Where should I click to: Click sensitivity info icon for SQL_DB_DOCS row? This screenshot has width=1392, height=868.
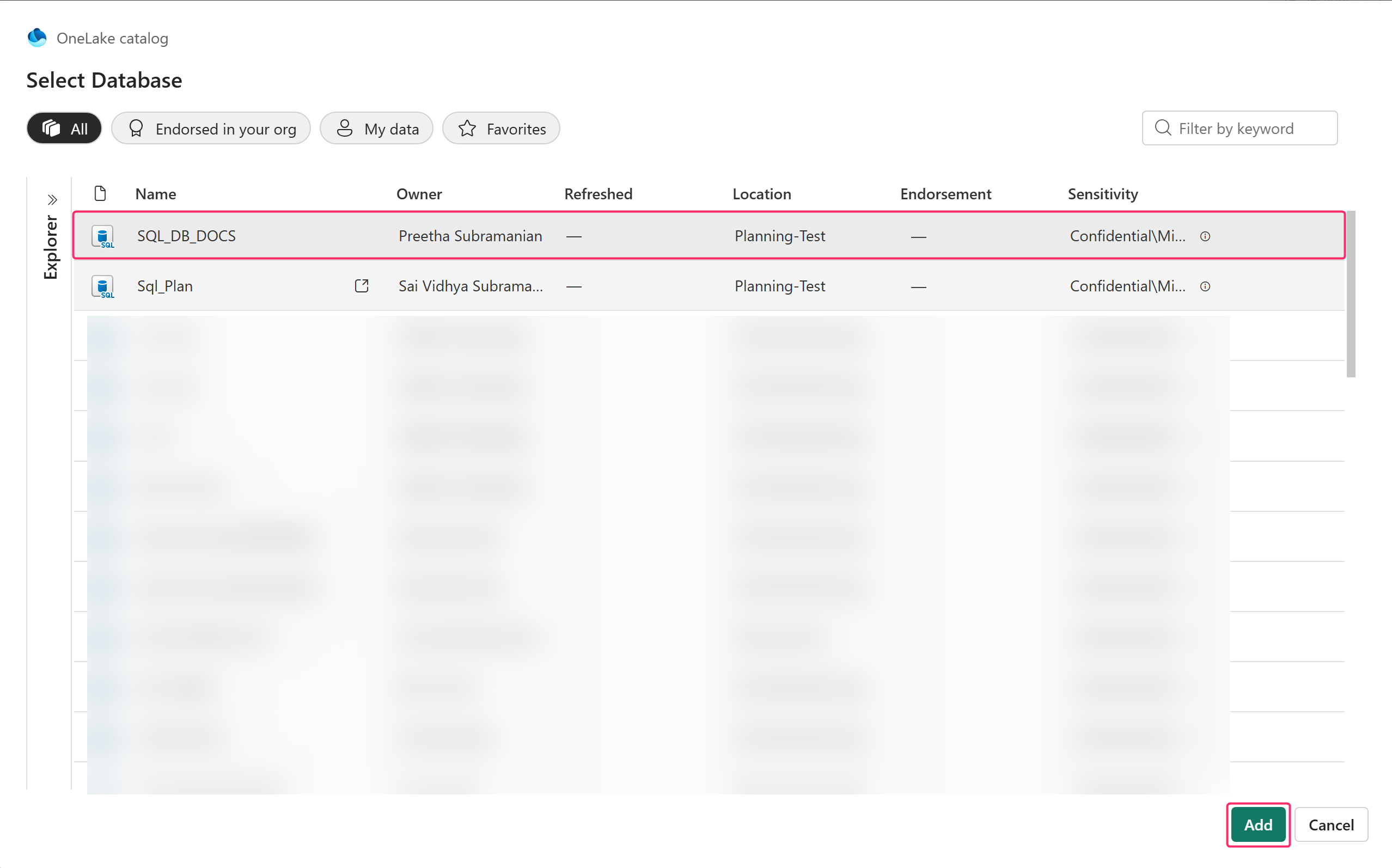coord(1205,236)
